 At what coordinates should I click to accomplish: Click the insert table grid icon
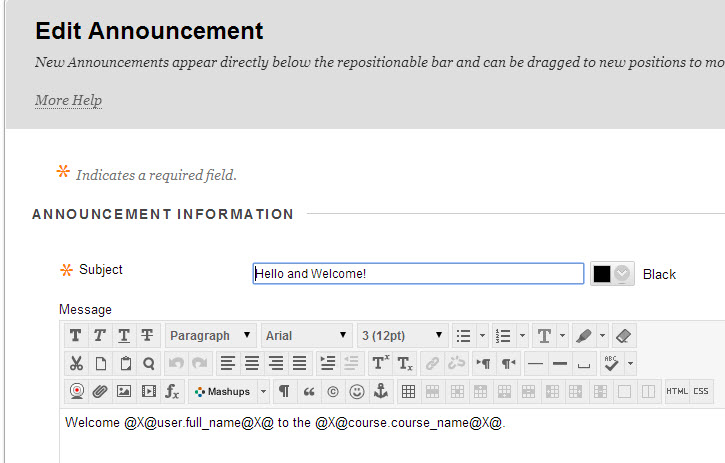[x=408, y=392]
